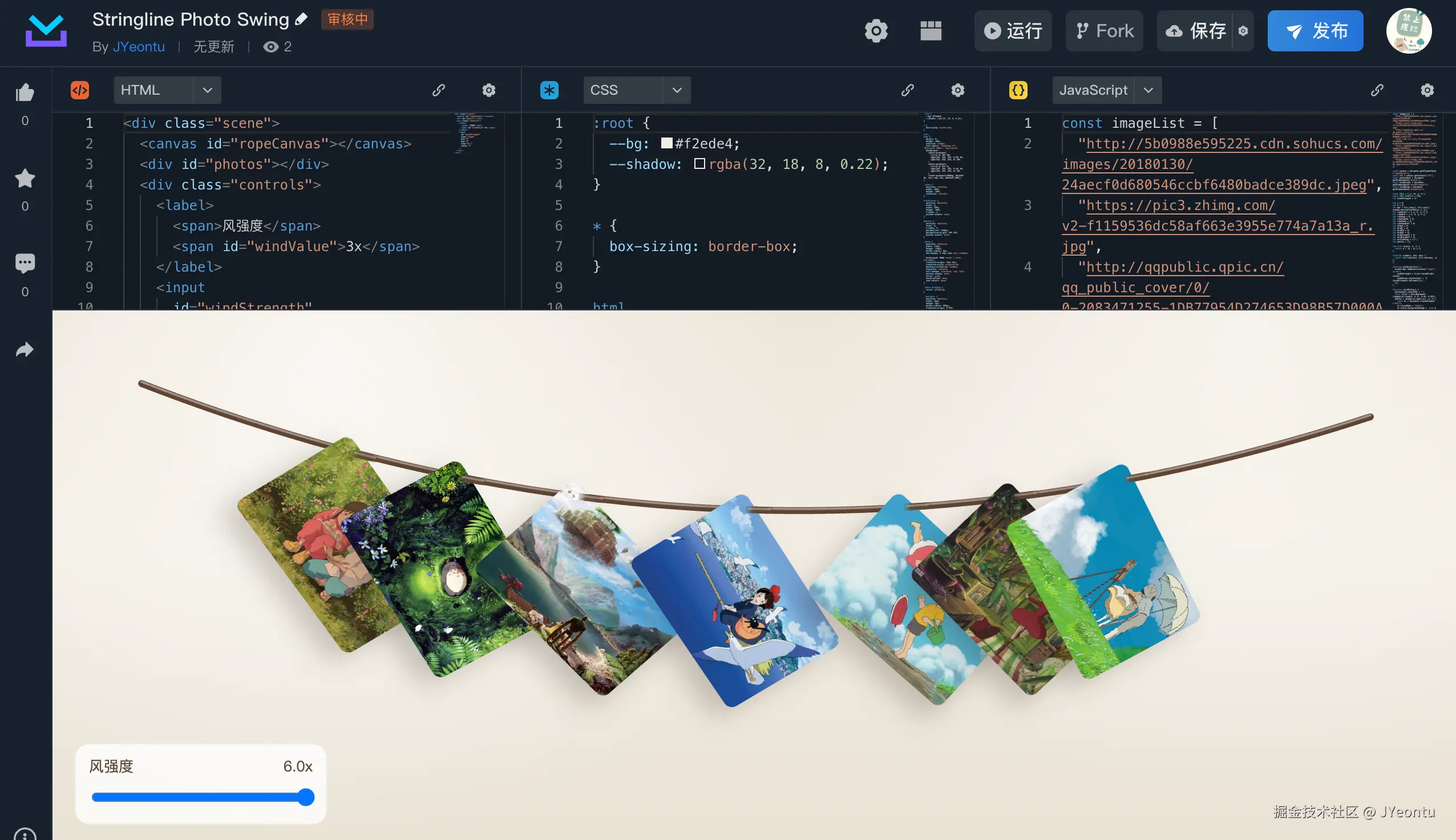Click the Kiki flying broom photo card
Screen dimensions: 1456x840
pyautogui.click(x=735, y=600)
